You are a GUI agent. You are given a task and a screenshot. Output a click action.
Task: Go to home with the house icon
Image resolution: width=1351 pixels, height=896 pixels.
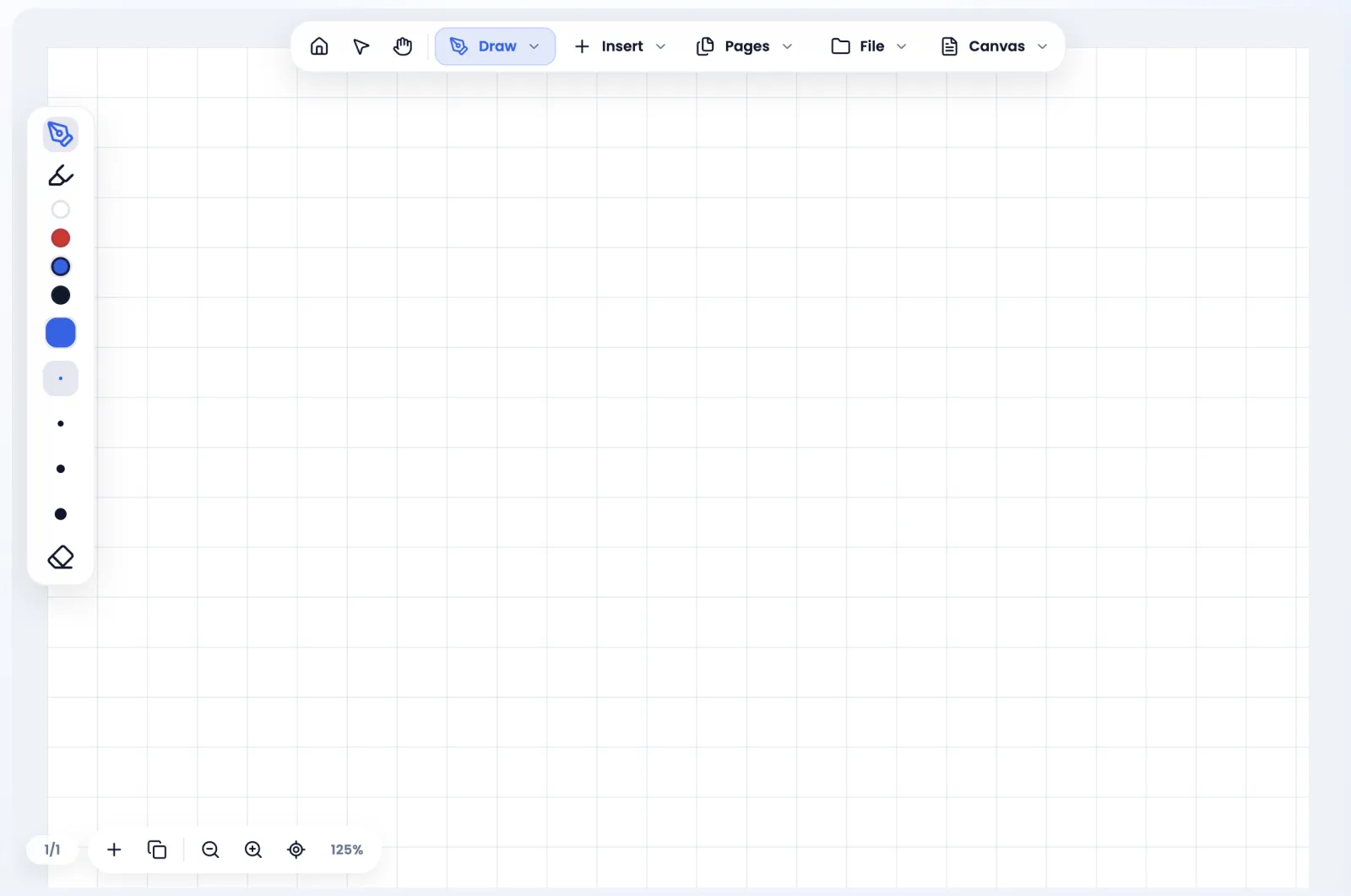[x=319, y=46]
